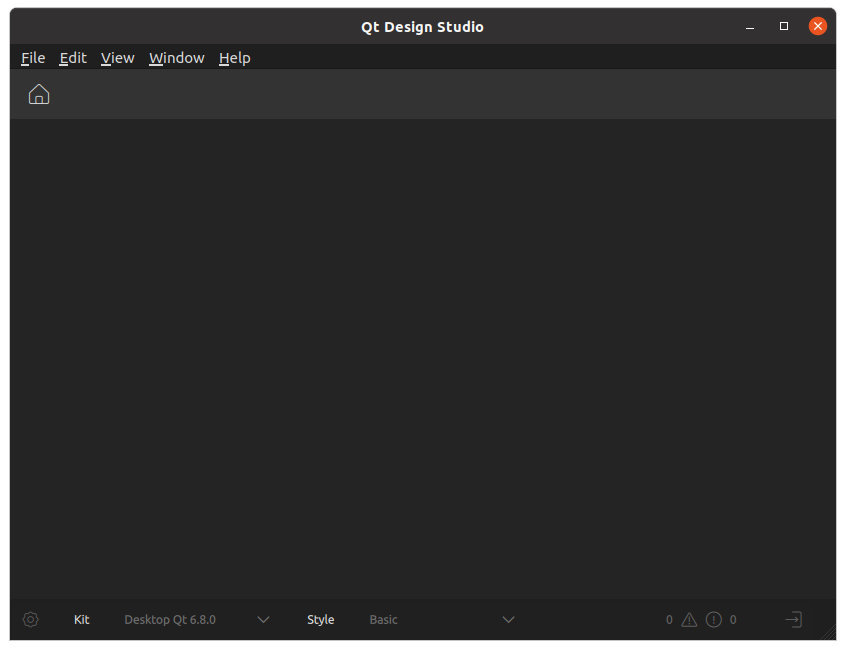Viewport: 846px width, 650px height.
Task: Click the Qt Design Studio title bar text
Action: 422,27
